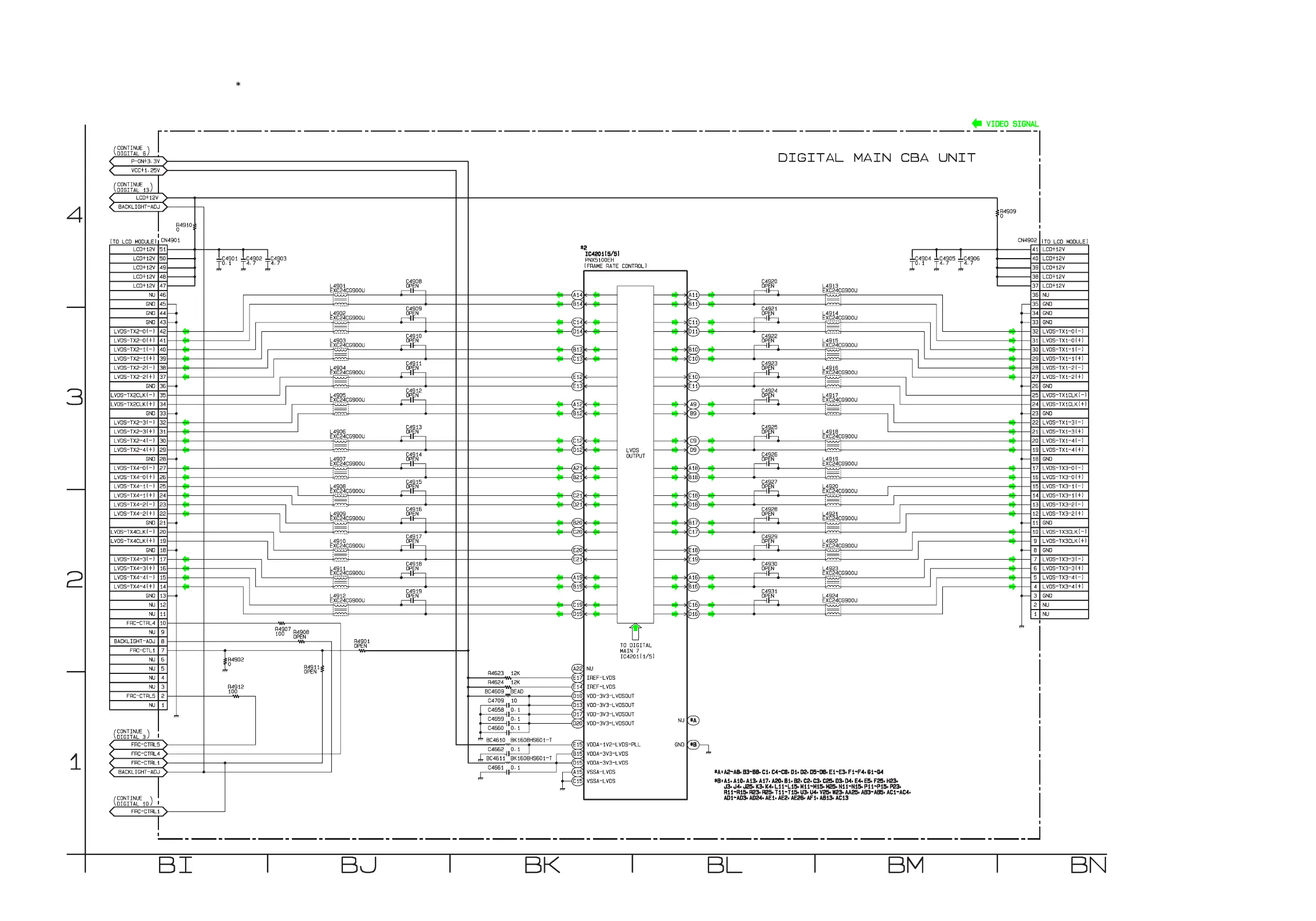This screenshot has width=1316, height=921.
Task: Click the VSSA-LVDS label at pin A15
Action: (601, 773)
